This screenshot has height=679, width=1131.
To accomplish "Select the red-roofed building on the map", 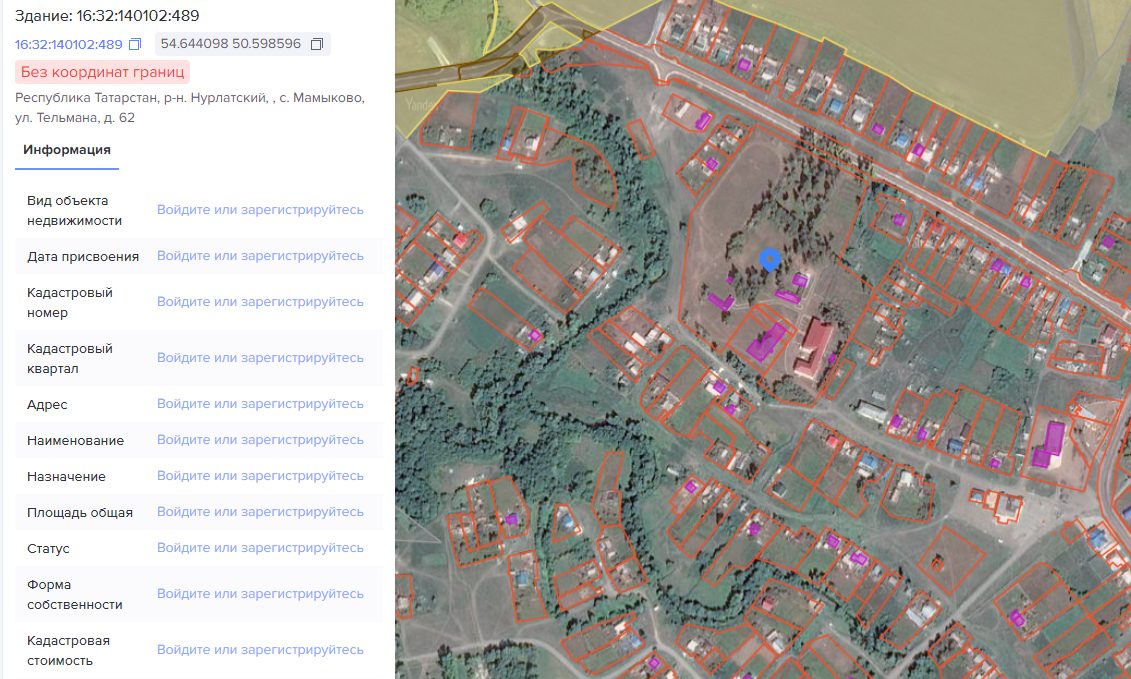I will (815, 349).
